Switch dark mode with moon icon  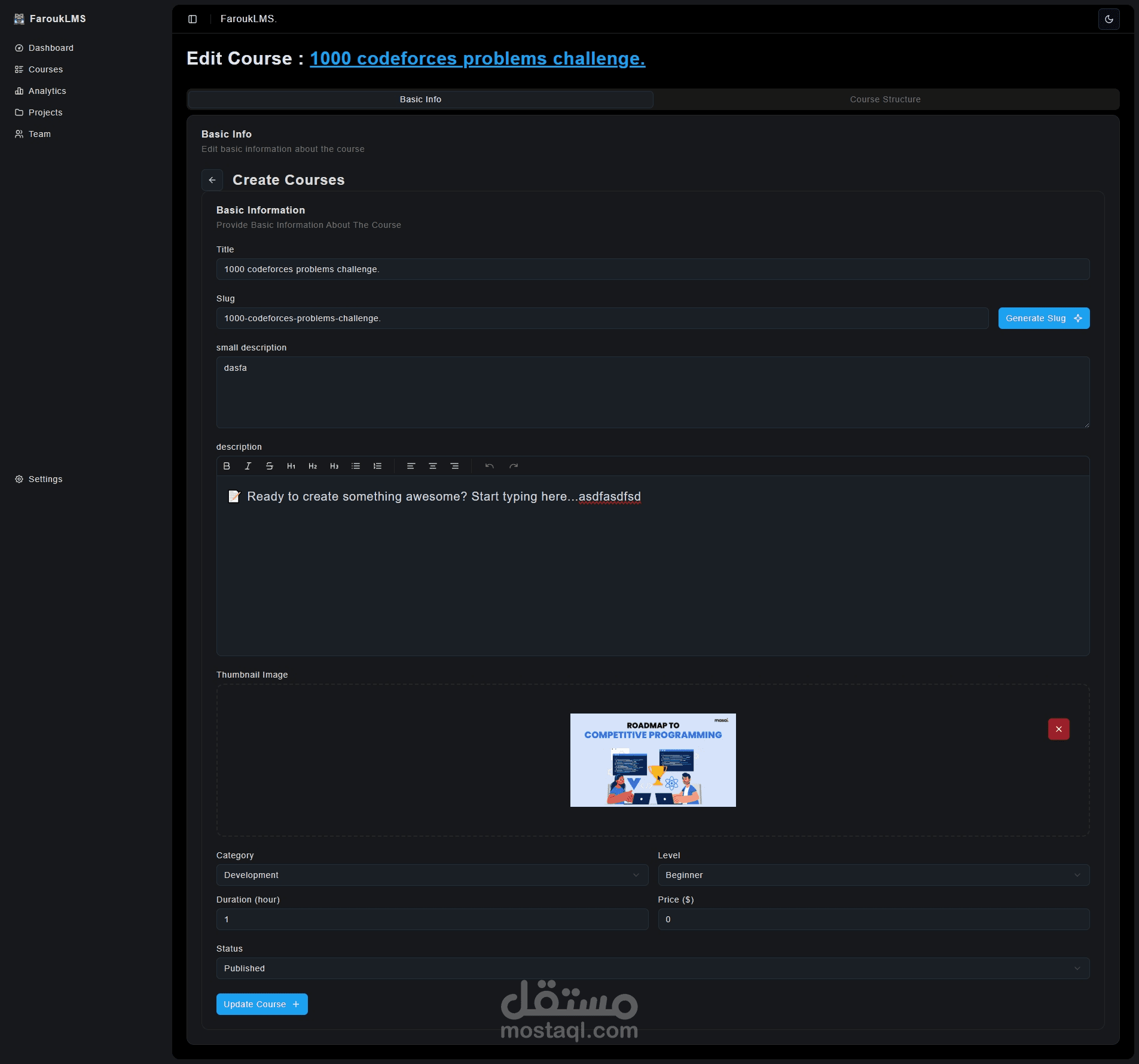click(x=1109, y=19)
